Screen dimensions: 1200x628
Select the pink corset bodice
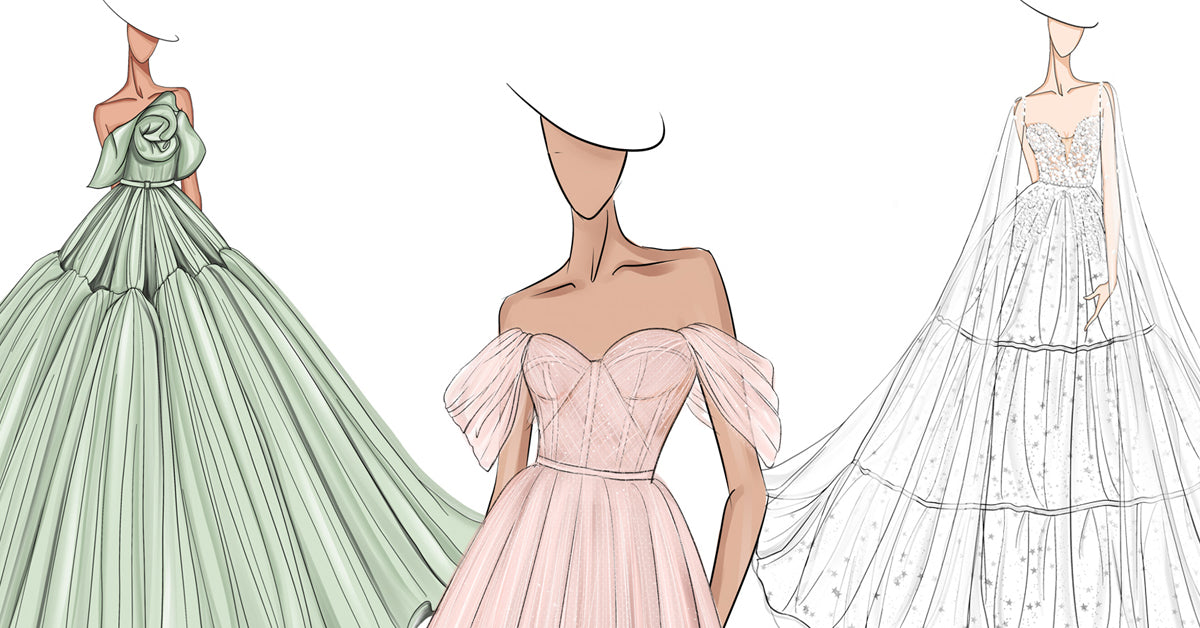pyautogui.click(x=610, y=400)
